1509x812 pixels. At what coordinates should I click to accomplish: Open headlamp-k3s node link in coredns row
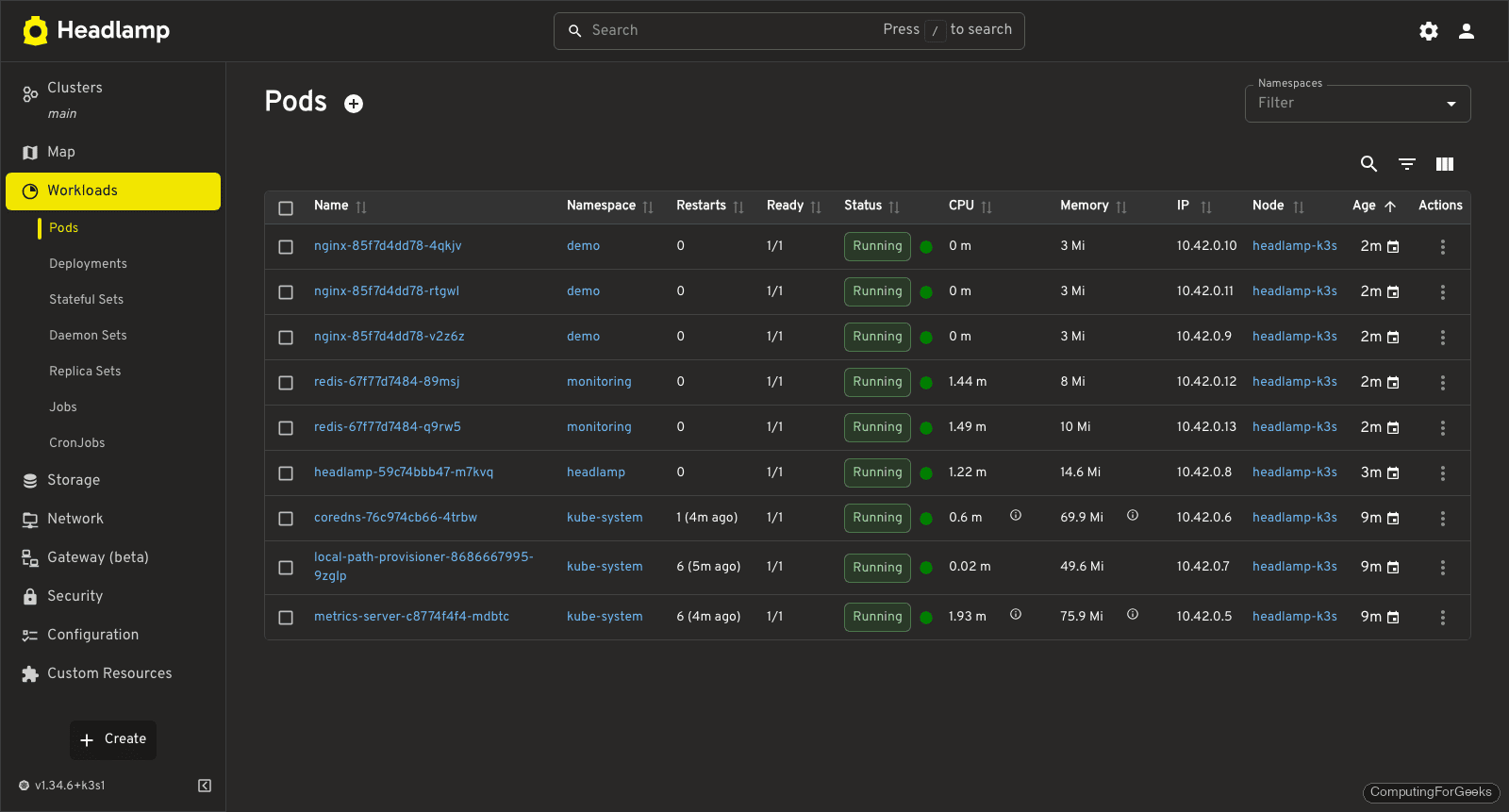point(1295,518)
